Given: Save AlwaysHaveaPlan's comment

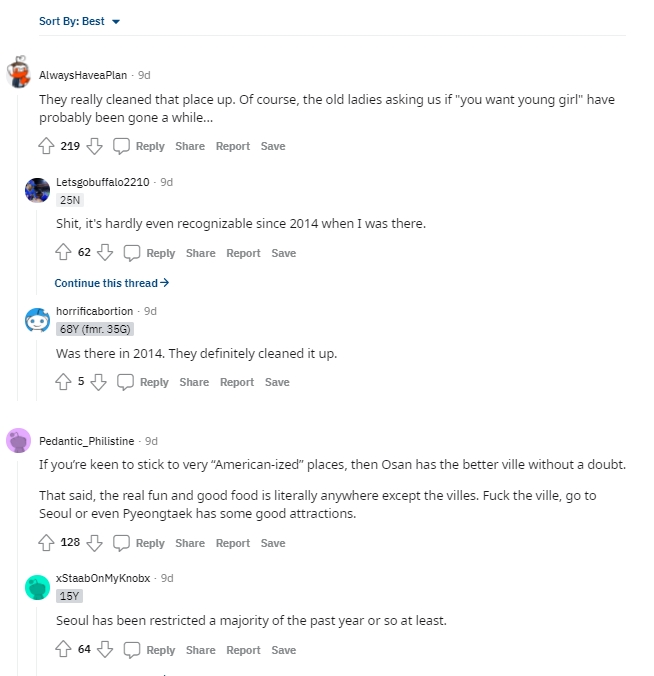Looking at the screenshot, I should click(273, 146).
